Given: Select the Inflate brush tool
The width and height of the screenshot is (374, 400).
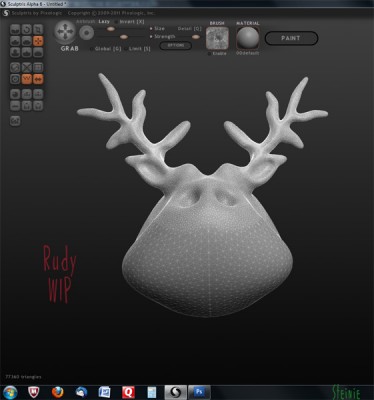Looking at the screenshot, I should (15, 53).
